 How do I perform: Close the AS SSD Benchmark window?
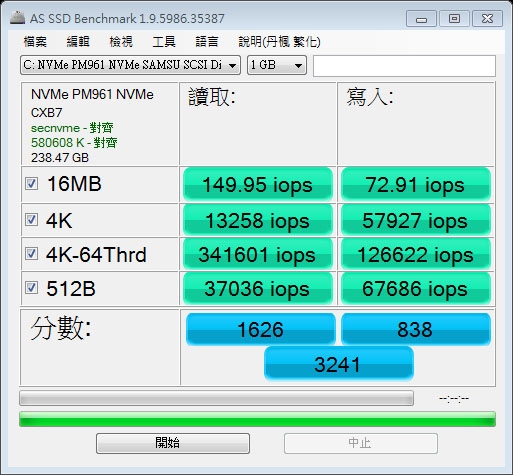(x=487, y=19)
